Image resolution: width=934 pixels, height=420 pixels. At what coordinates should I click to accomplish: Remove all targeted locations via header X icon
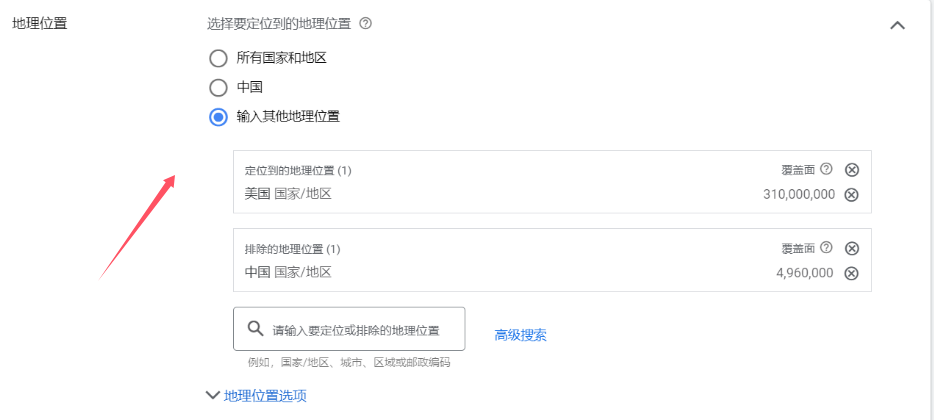point(851,170)
